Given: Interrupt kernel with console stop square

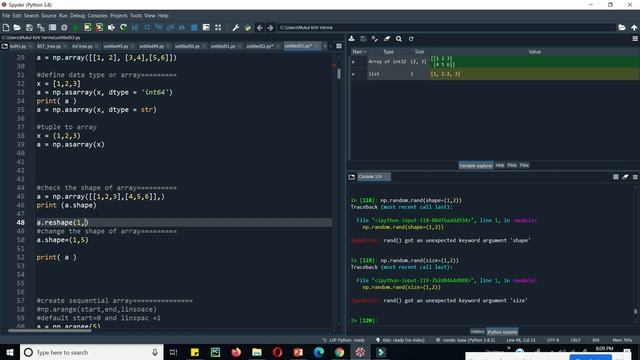Looking at the screenshot, I should click(616, 177).
